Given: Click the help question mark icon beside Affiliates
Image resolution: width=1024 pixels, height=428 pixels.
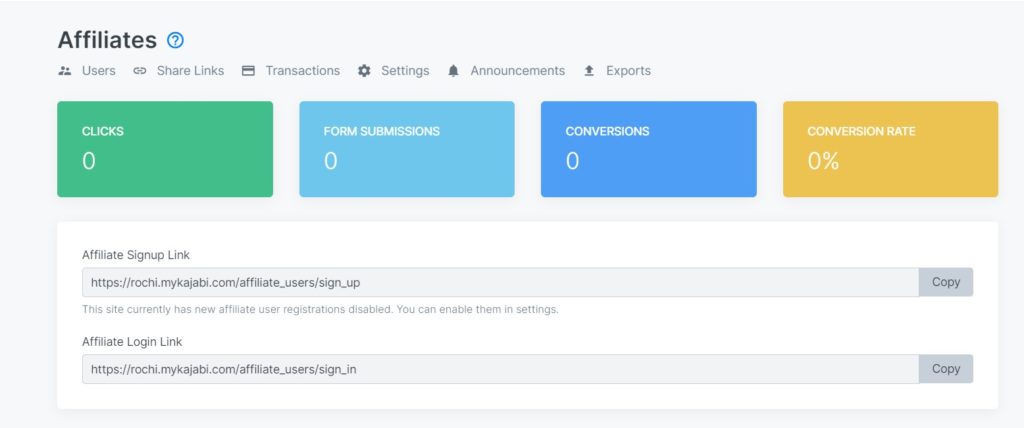Looking at the screenshot, I should coord(176,40).
